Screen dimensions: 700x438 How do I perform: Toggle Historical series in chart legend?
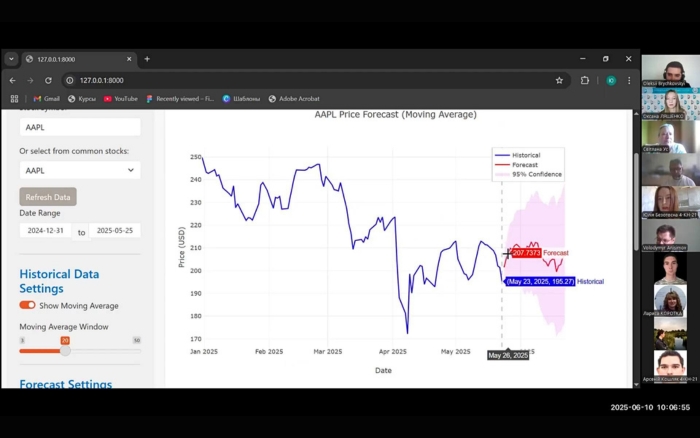pos(525,155)
